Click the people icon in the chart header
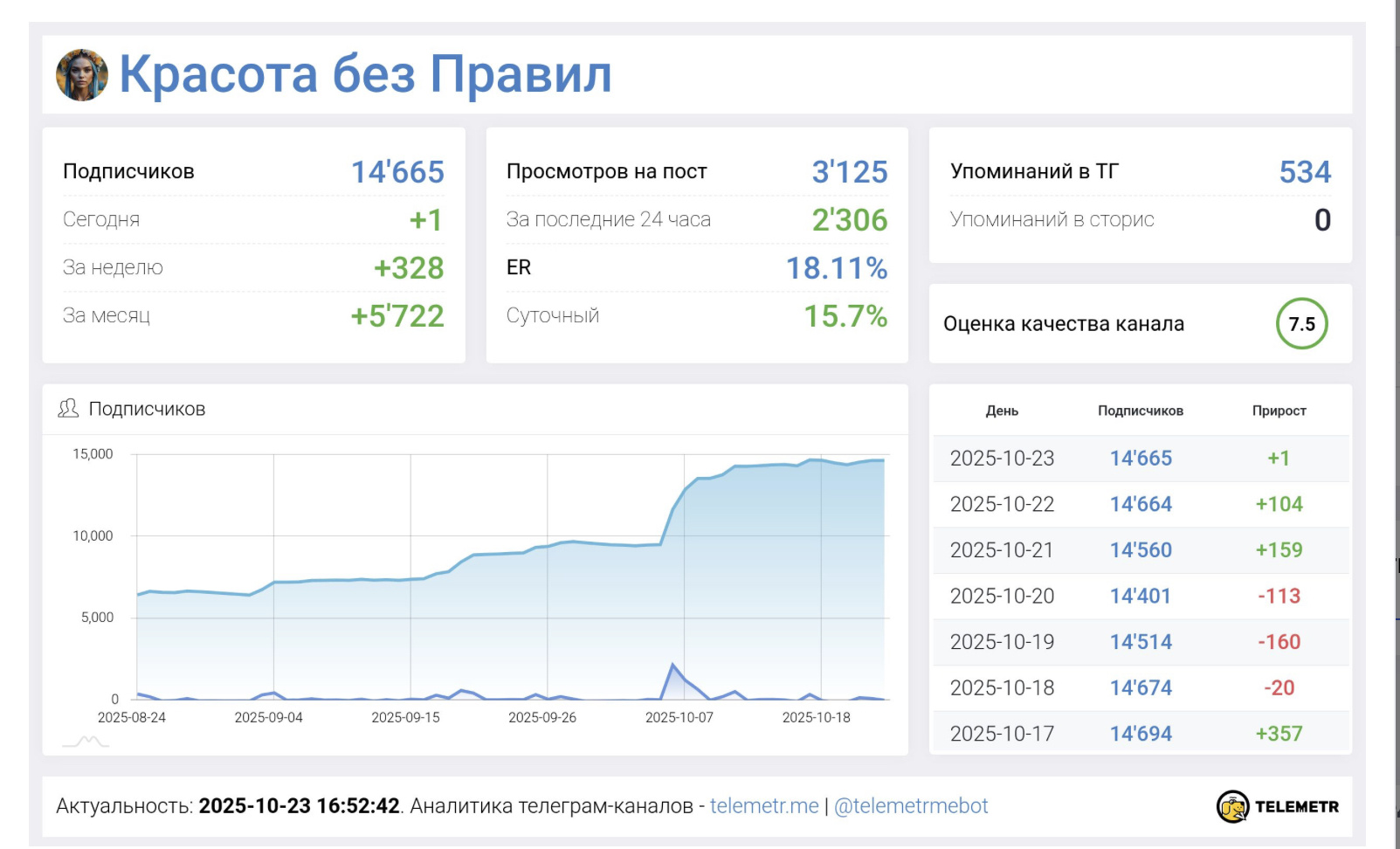The height and width of the screenshot is (849, 1400). point(68,408)
